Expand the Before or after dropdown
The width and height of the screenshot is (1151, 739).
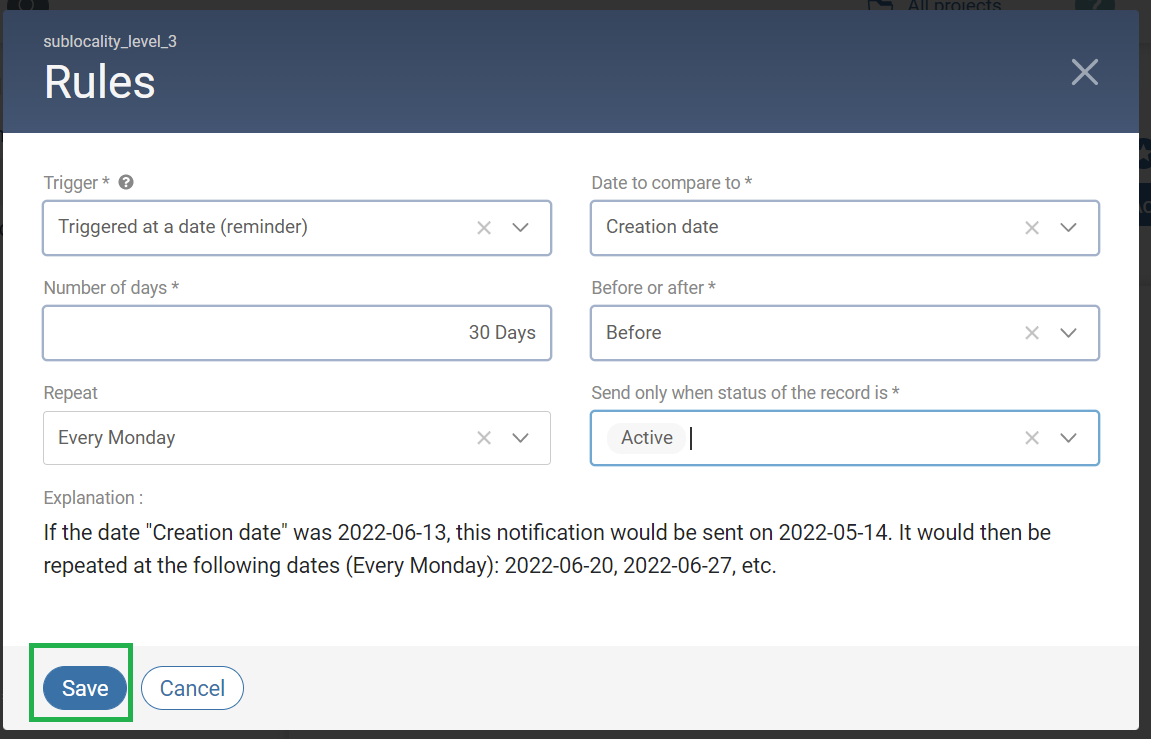click(x=1068, y=332)
